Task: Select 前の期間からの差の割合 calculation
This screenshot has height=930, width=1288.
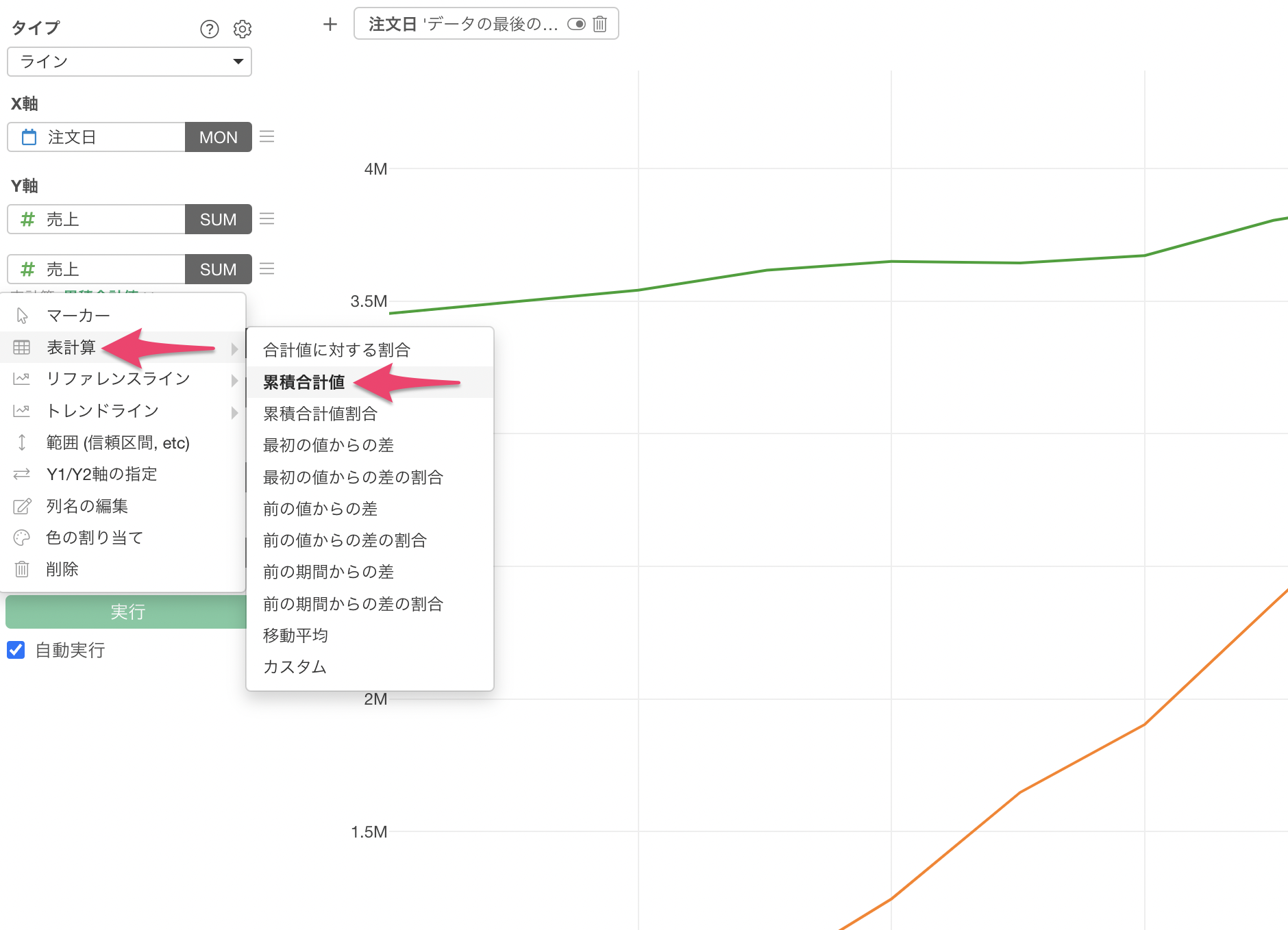Action: 370,604
